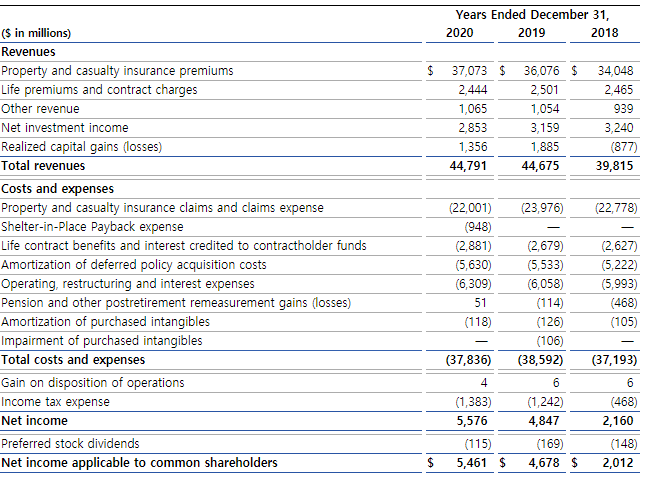
Task: Click 'Gain on disposition of operations' label
Action: pos(93,383)
